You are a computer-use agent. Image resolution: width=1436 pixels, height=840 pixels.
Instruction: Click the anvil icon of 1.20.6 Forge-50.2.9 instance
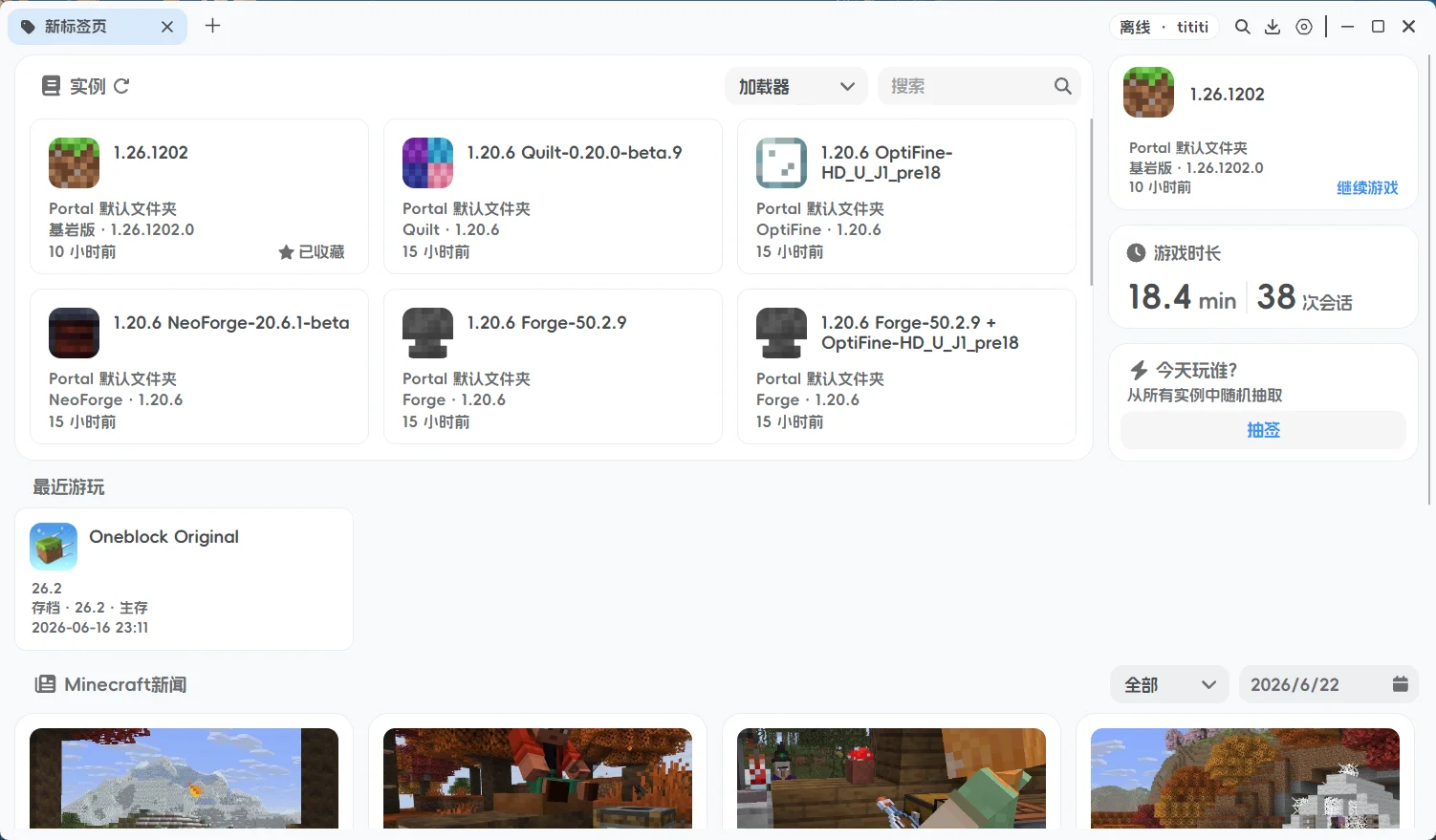coord(427,333)
